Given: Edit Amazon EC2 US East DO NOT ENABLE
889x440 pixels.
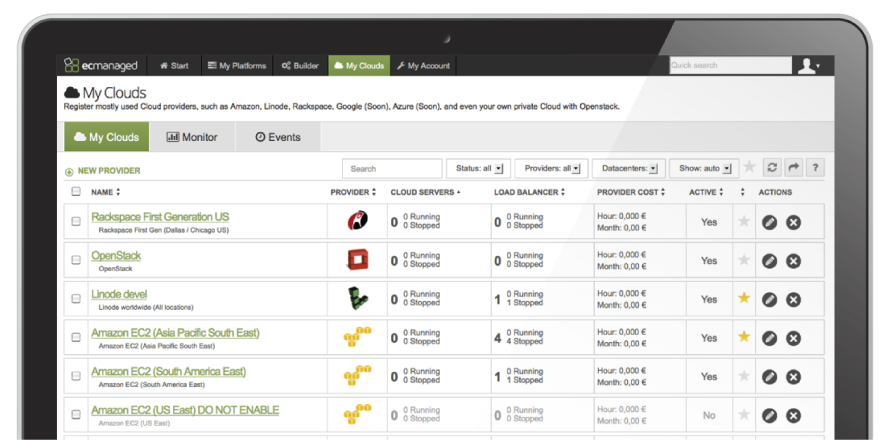Looking at the screenshot, I should 769,416.
